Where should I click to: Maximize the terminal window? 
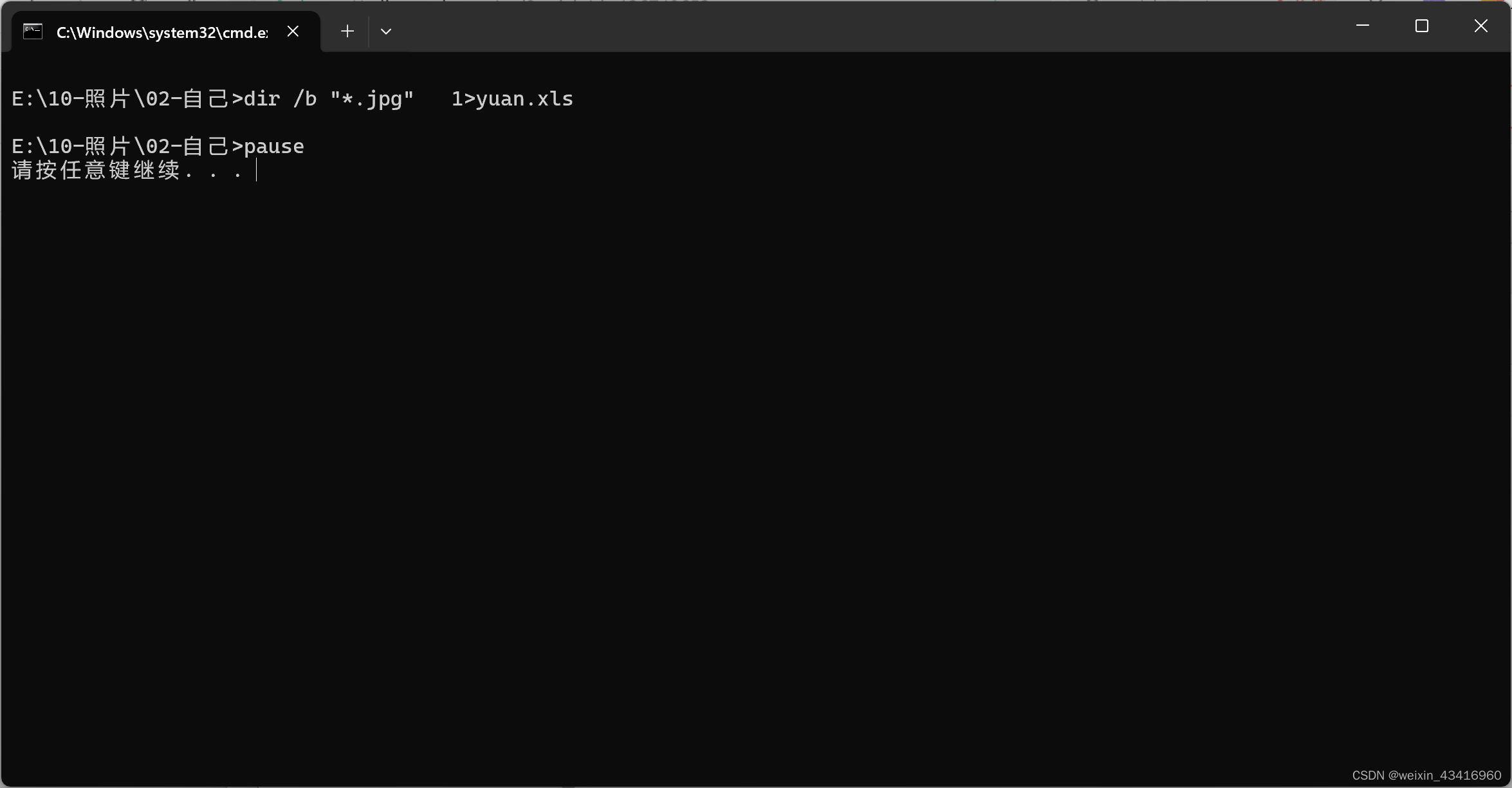coord(1421,26)
